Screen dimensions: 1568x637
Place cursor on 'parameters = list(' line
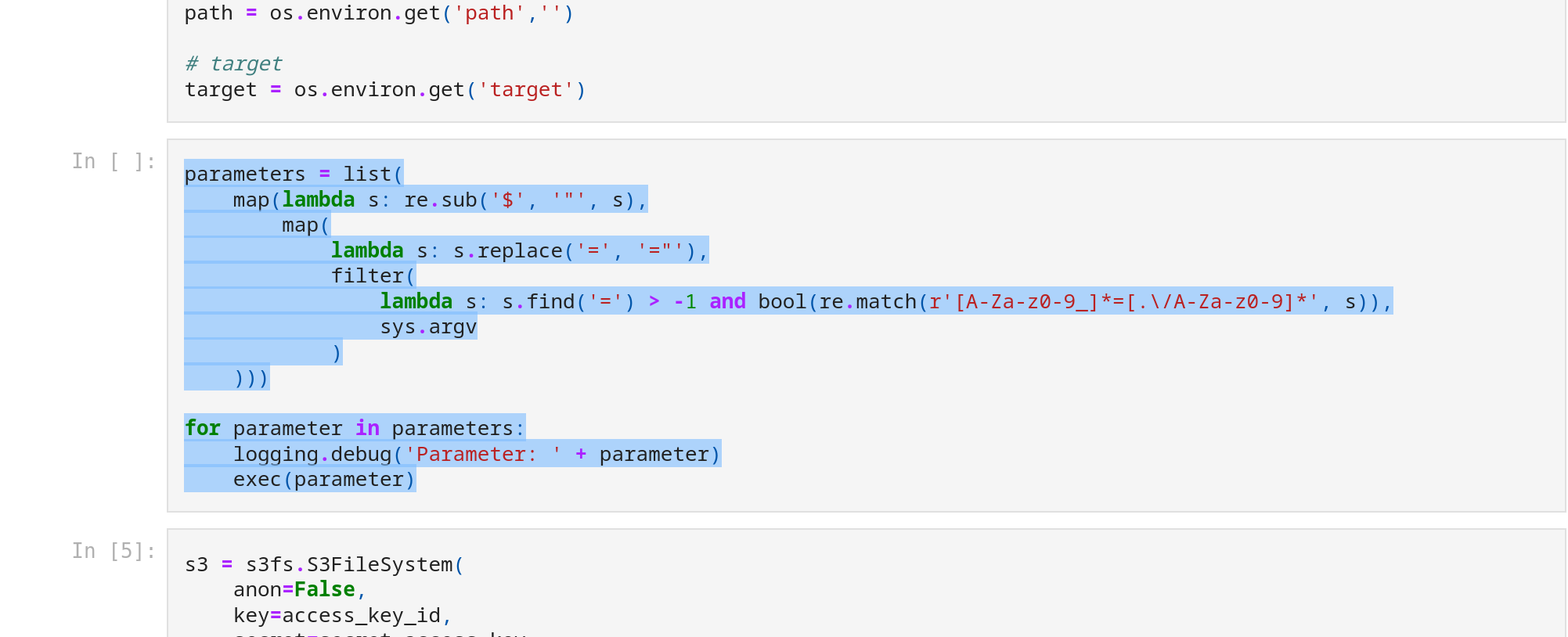[x=294, y=174]
